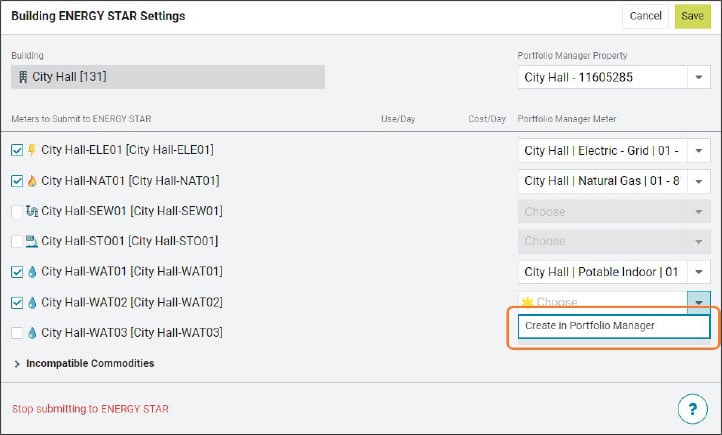
Task: Click the electric lightning icon for City Hall-ELE01
Action: (x=31, y=151)
